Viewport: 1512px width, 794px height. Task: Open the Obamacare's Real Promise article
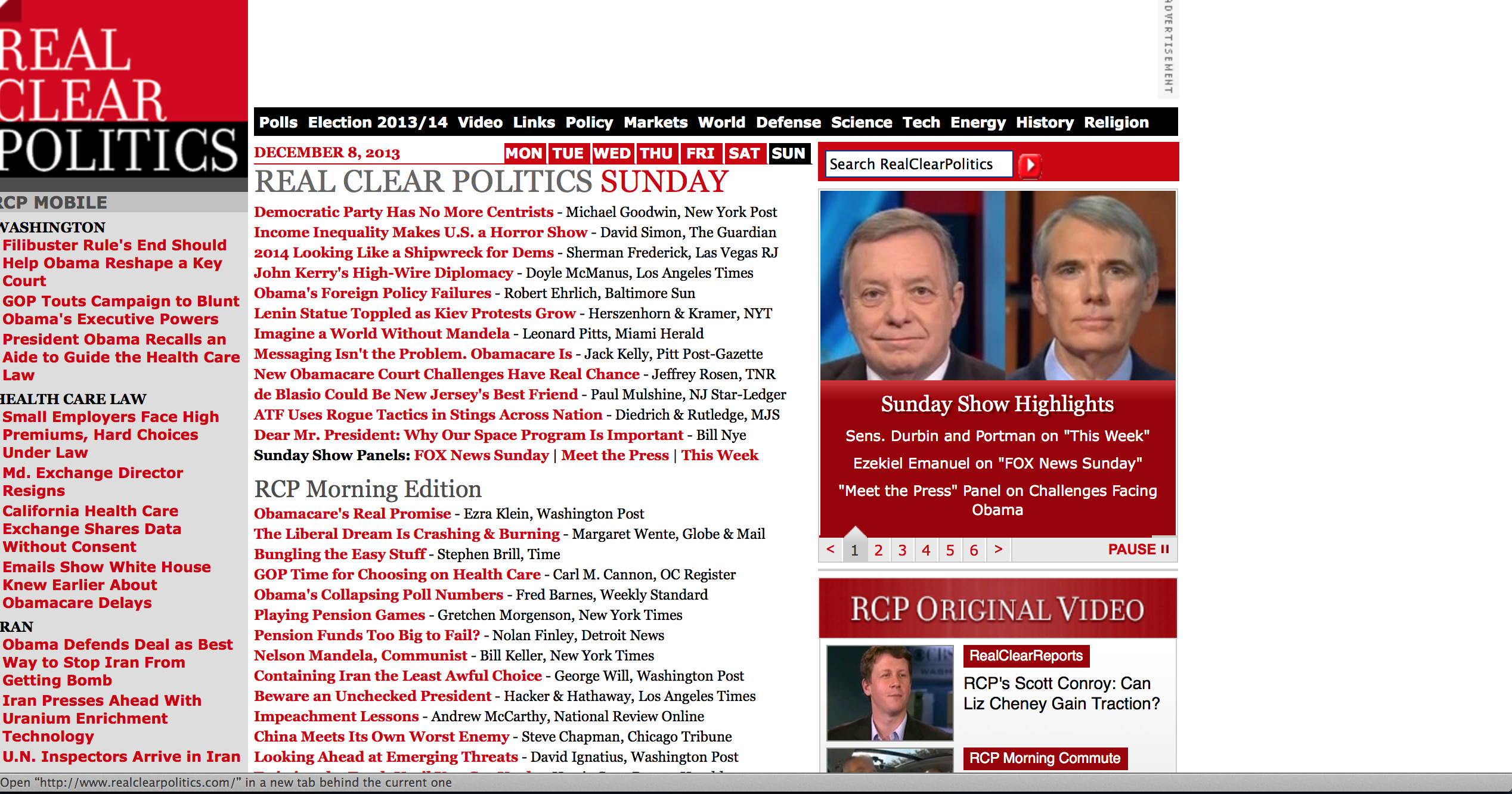[352, 514]
